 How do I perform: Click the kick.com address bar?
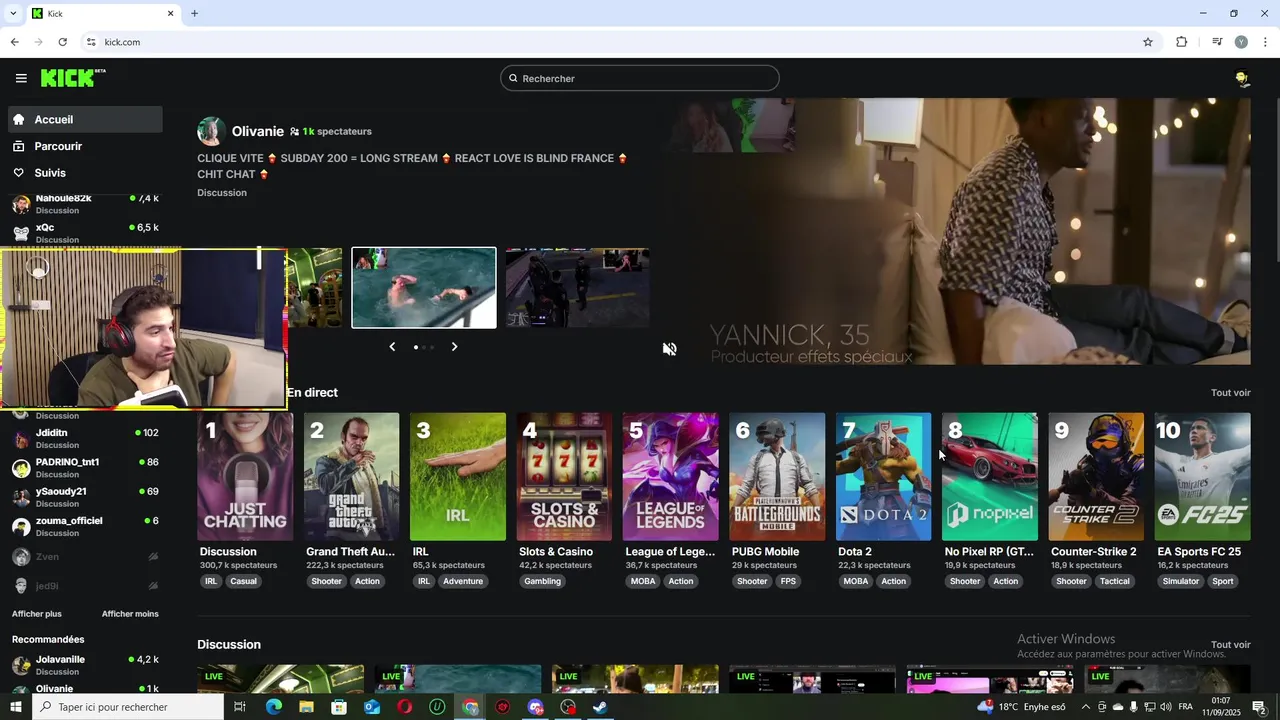click(x=610, y=42)
